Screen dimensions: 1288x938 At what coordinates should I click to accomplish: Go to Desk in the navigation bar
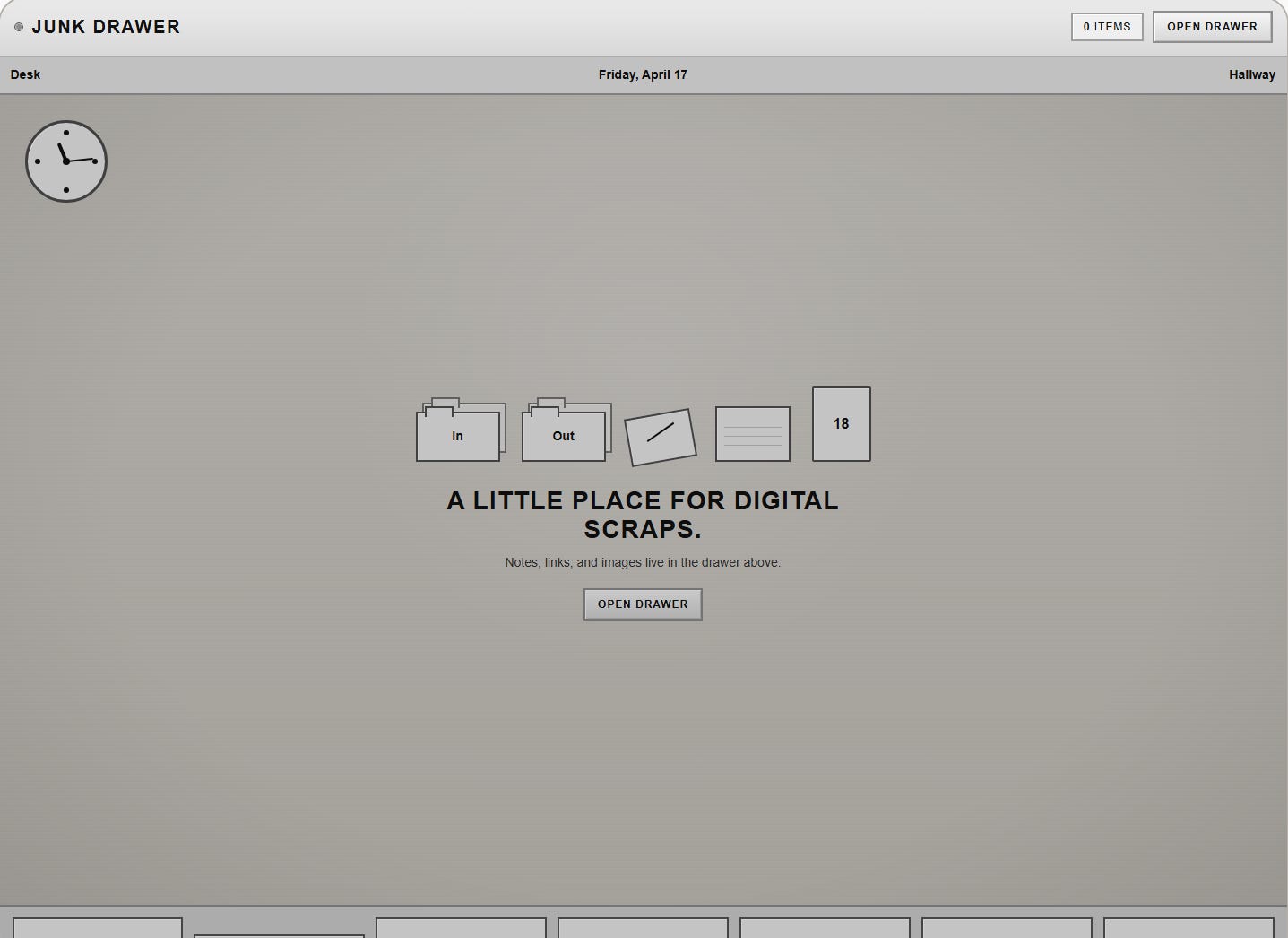point(25,74)
